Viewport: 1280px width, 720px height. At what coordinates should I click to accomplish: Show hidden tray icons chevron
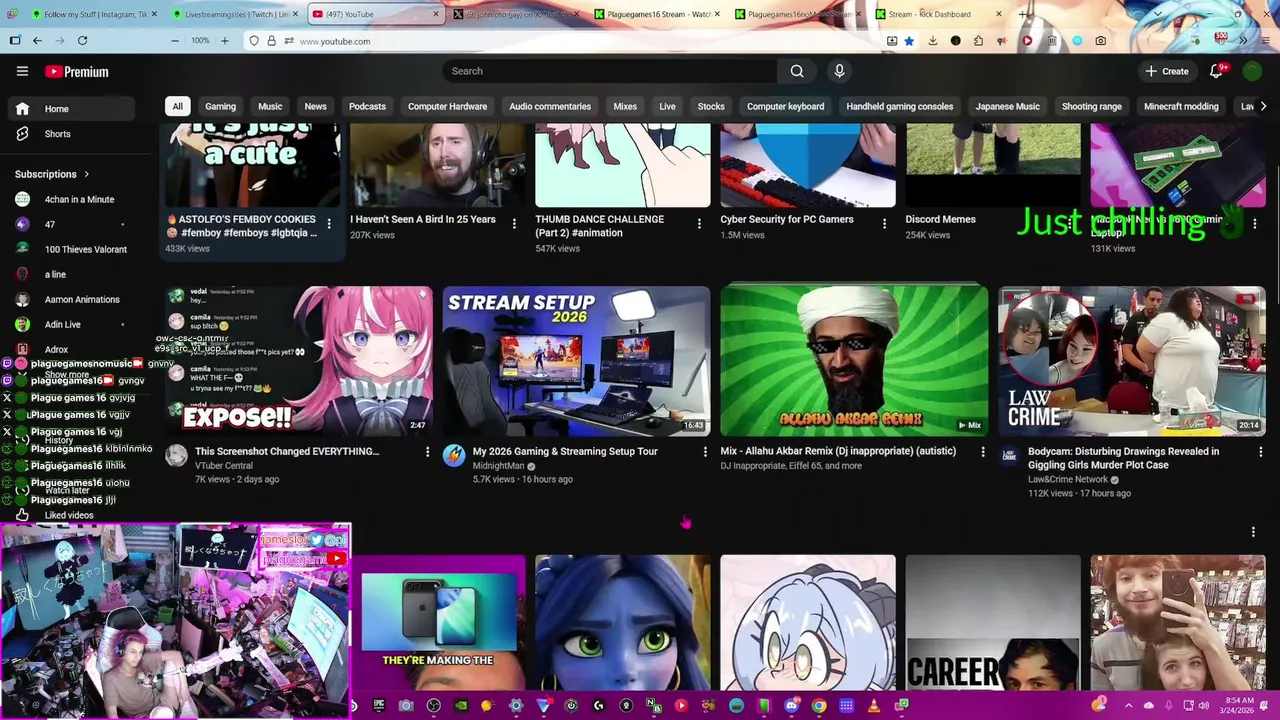[x=1128, y=706]
